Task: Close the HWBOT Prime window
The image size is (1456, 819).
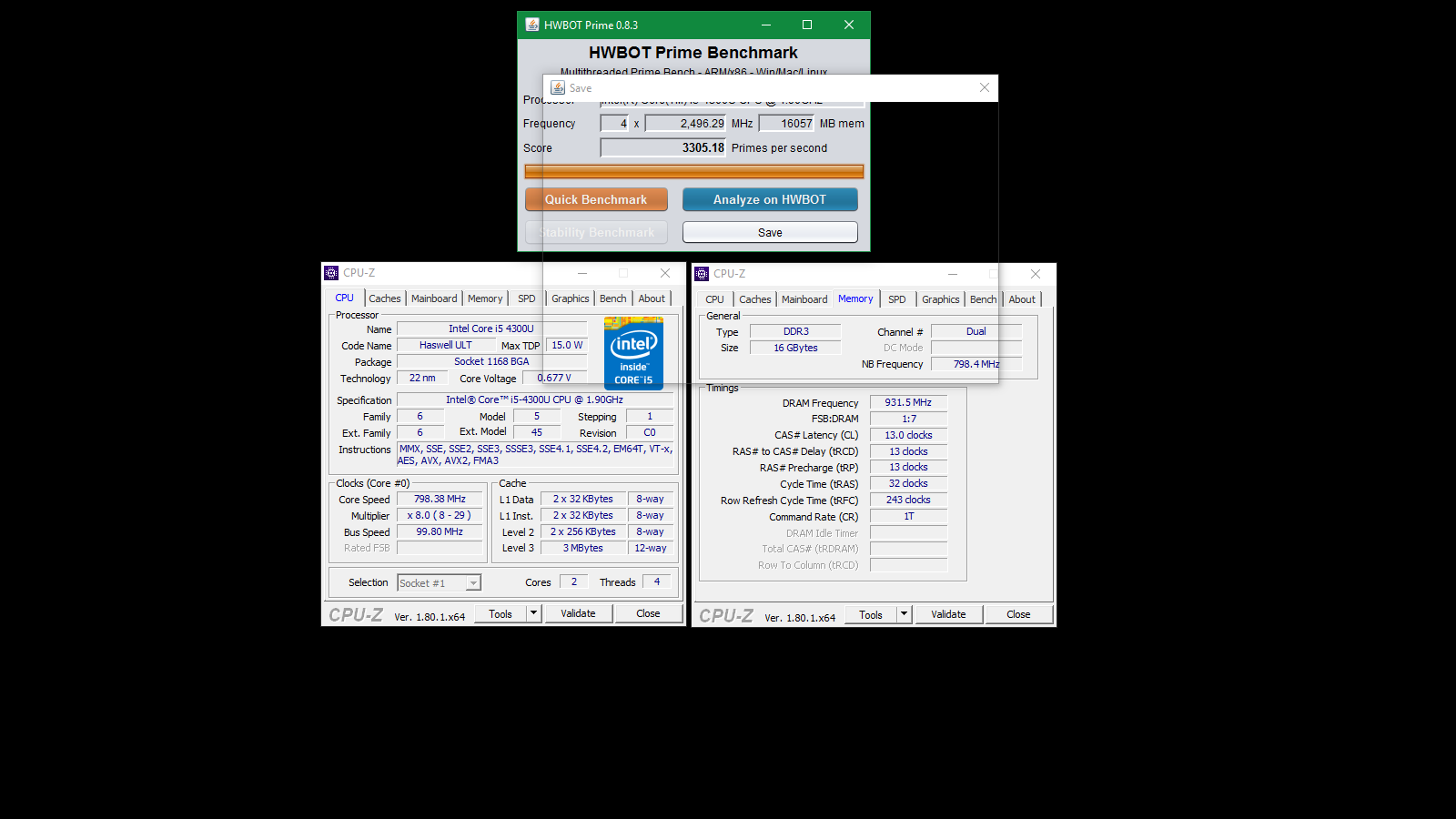Action: click(848, 25)
